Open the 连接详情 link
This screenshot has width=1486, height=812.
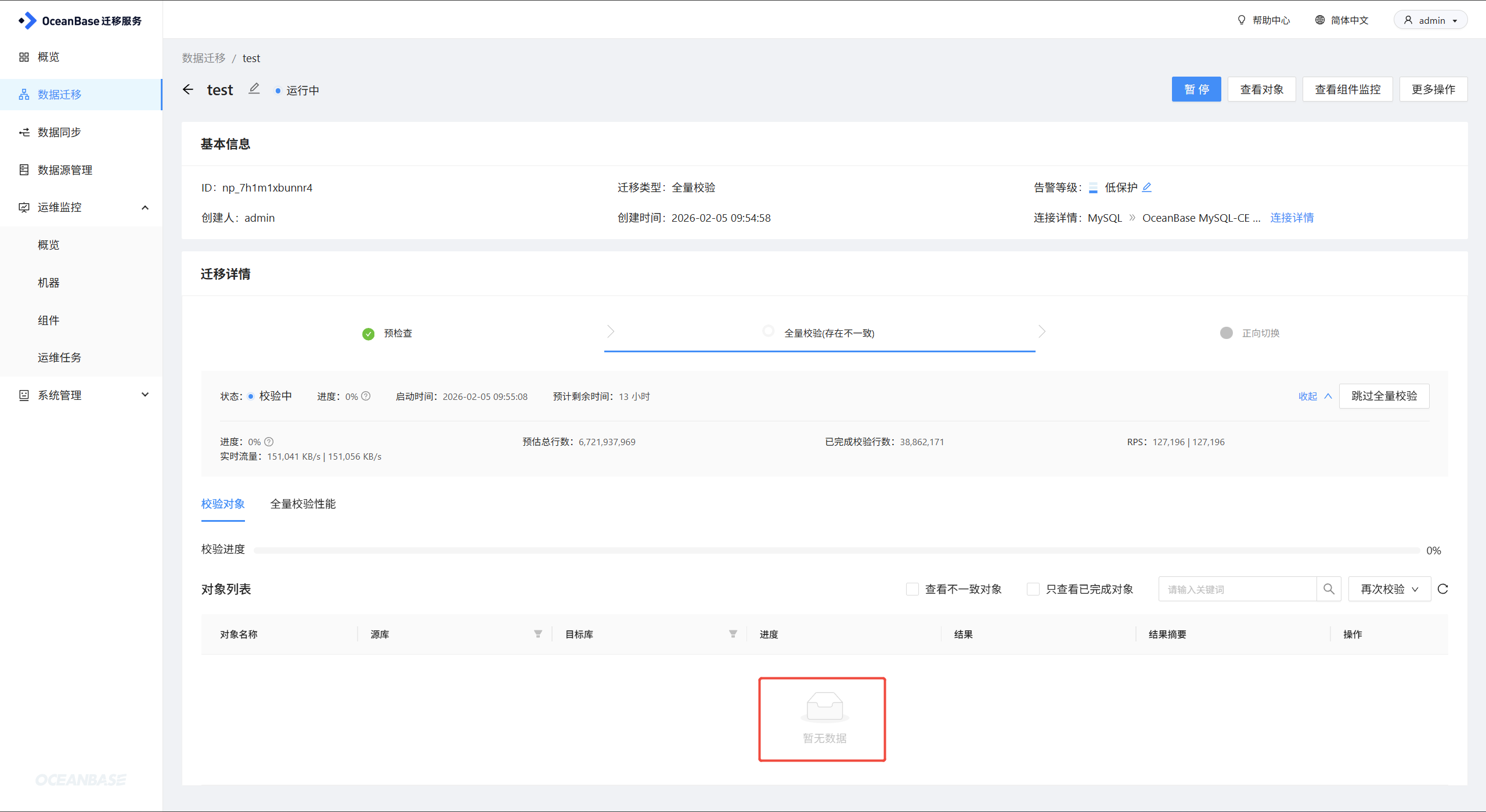click(x=1292, y=218)
